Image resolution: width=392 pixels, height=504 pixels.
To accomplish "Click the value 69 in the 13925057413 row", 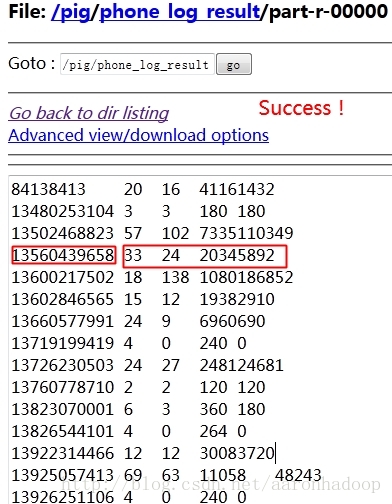I will [133, 475].
